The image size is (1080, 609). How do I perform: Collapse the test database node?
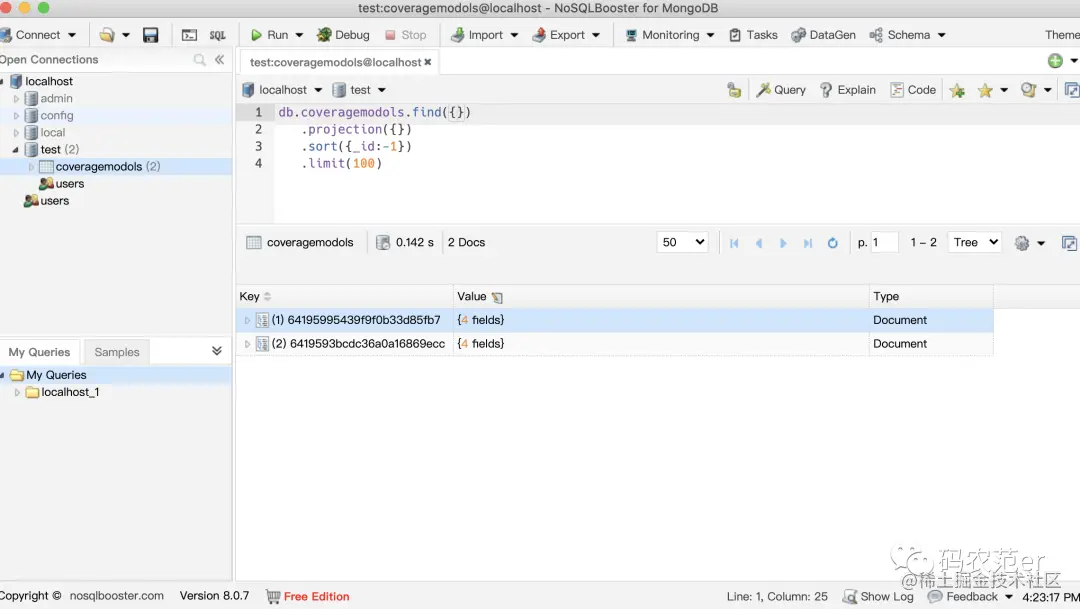[x=16, y=149]
